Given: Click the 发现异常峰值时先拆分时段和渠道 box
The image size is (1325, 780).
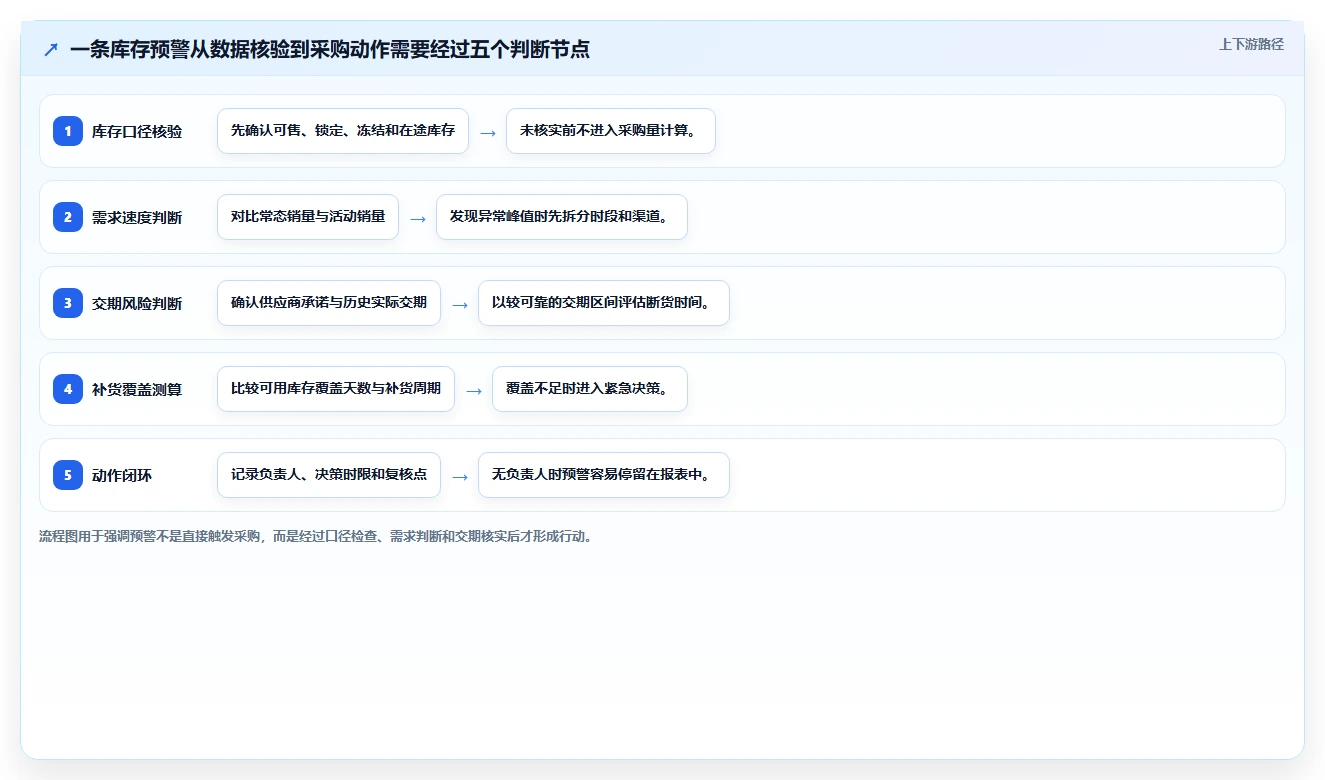Looking at the screenshot, I should (x=562, y=217).
